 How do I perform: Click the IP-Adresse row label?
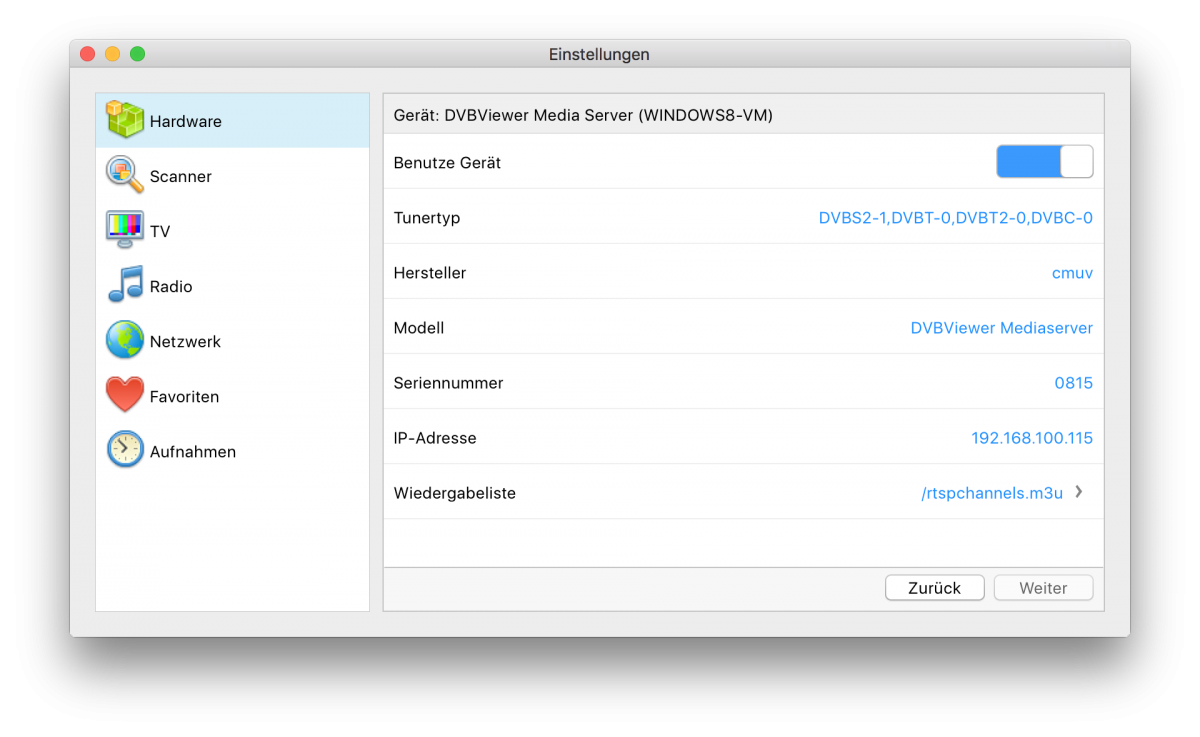coord(435,438)
